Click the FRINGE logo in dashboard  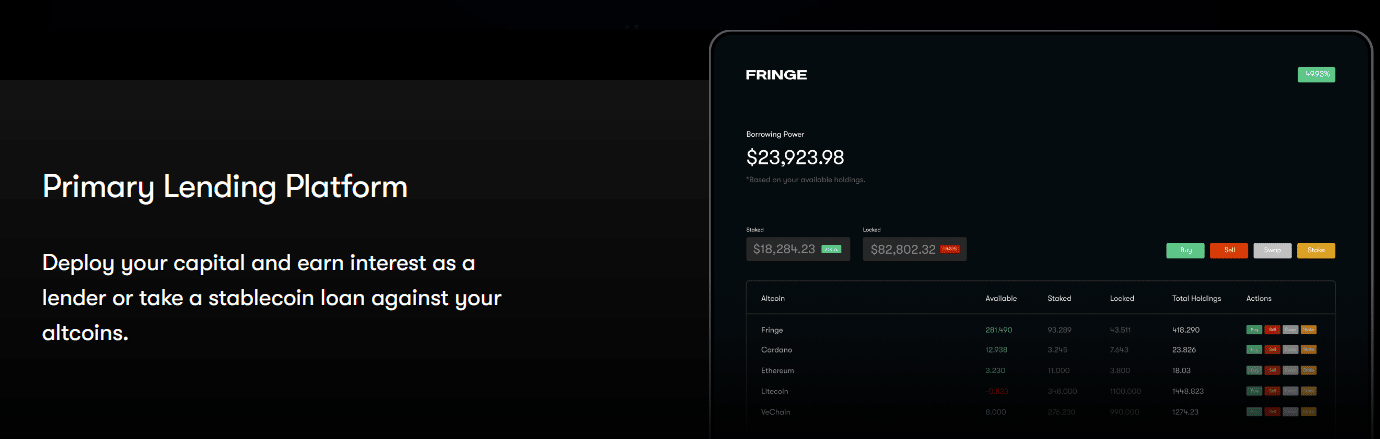click(x=776, y=75)
